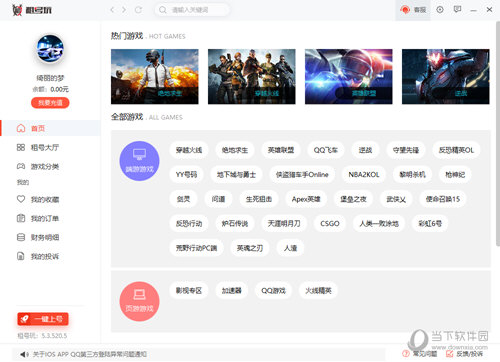
Task: Select the 彩虹6号 game tag
Action: pyautogui.click(x=430, y=223)
